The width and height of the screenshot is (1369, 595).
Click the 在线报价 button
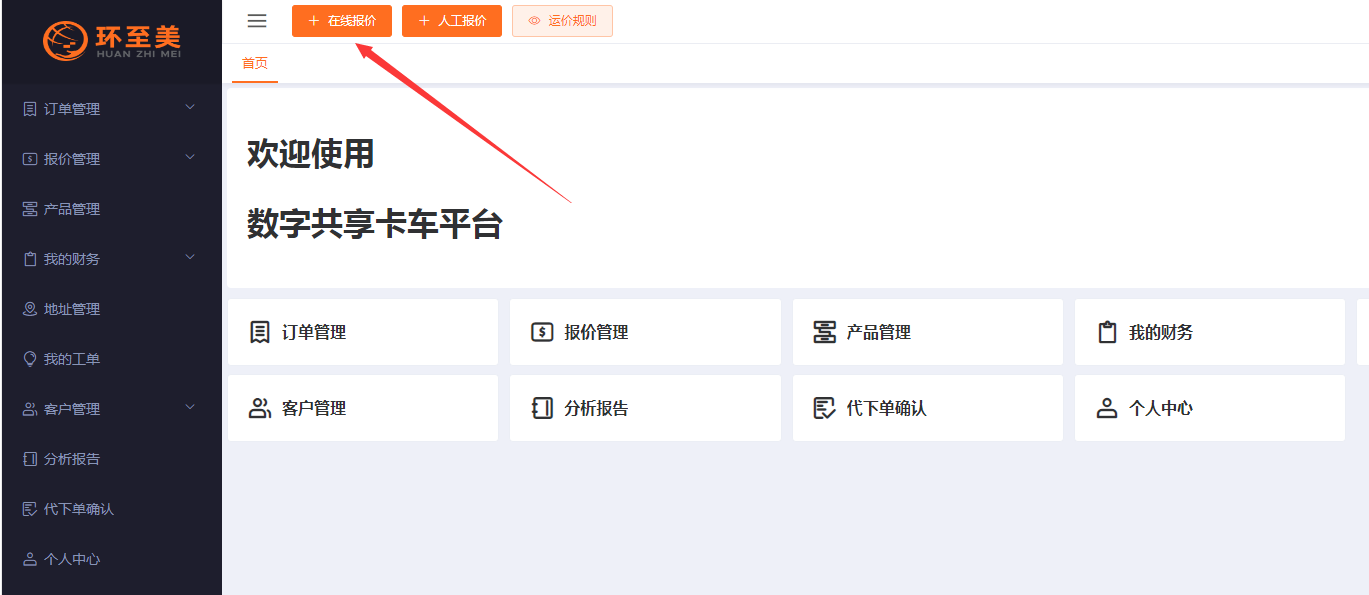click(342, 21)
